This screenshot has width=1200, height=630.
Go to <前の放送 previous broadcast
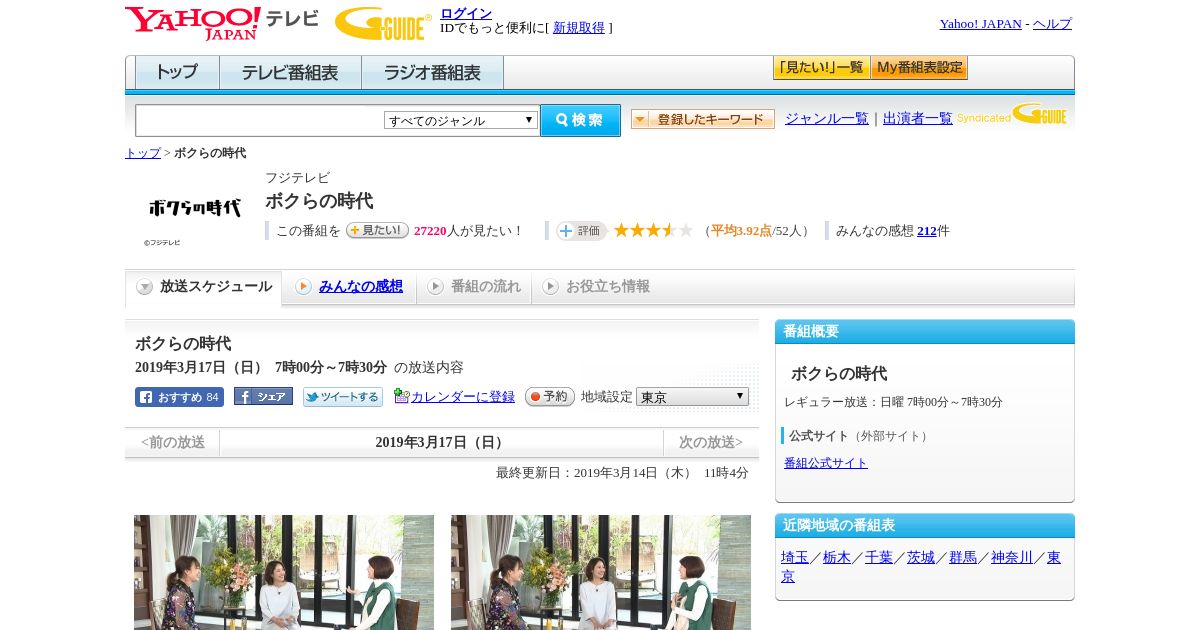[x=173, y=442]
